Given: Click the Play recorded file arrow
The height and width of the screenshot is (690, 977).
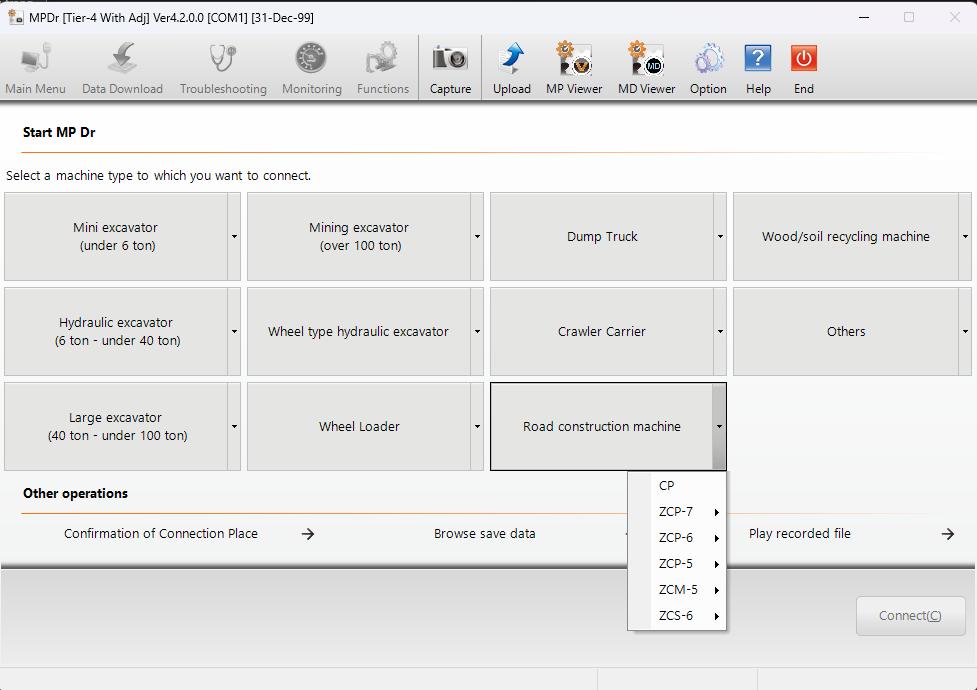Looking at the screenshot, I should pyautogui.click(x=947, y=534).
